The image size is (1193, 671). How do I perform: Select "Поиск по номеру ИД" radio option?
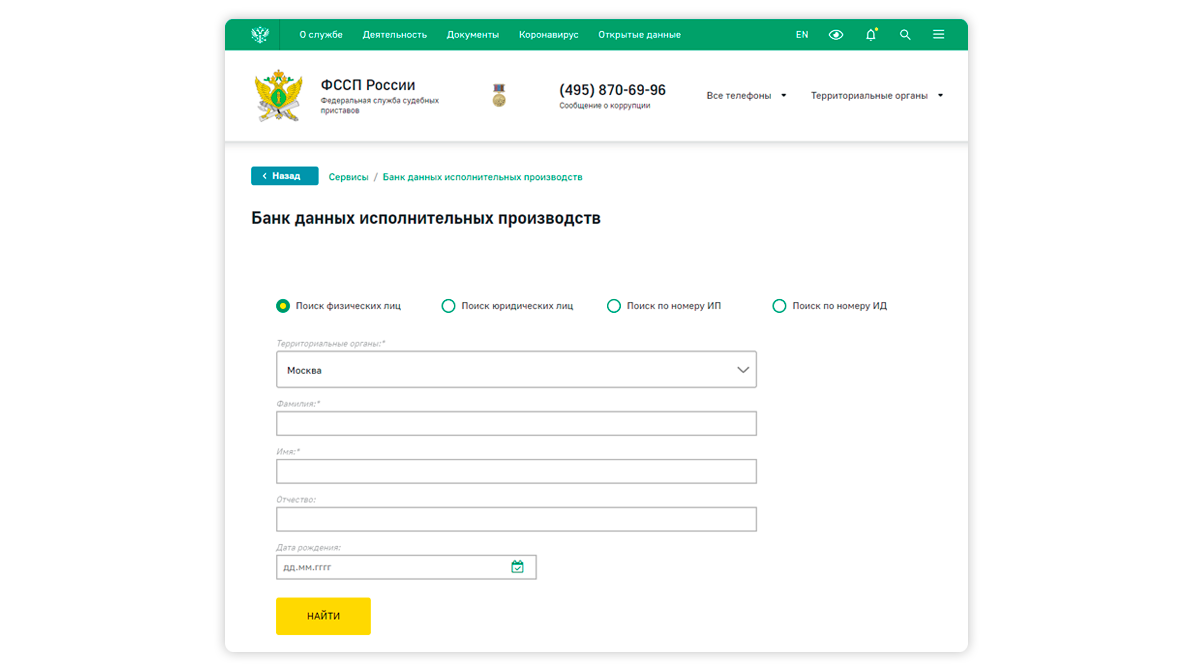[x=779, y=306]
